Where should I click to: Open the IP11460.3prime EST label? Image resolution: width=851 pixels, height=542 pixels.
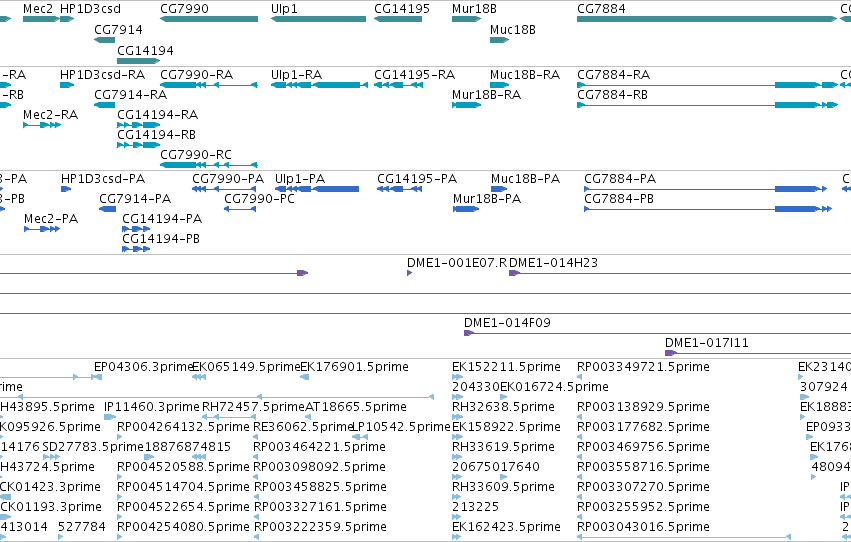click(x=152, y=407)
